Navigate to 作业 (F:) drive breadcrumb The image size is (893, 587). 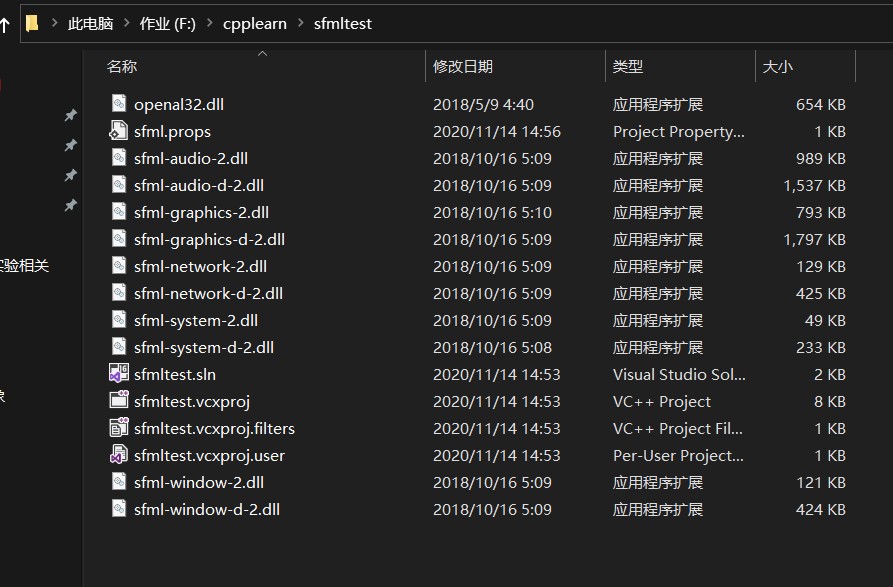coord(168,23)
